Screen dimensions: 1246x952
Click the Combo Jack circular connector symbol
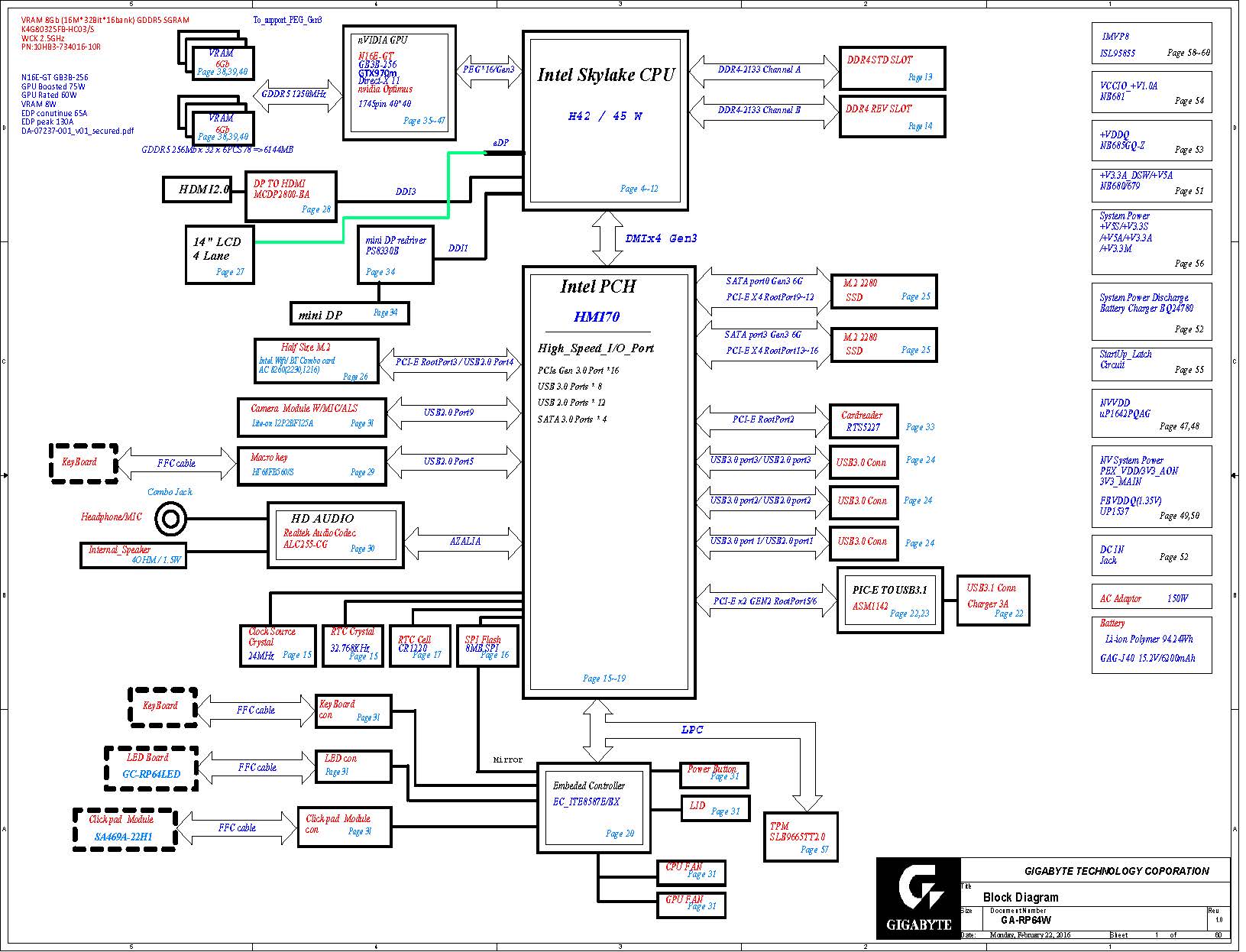tap(170, 520)
